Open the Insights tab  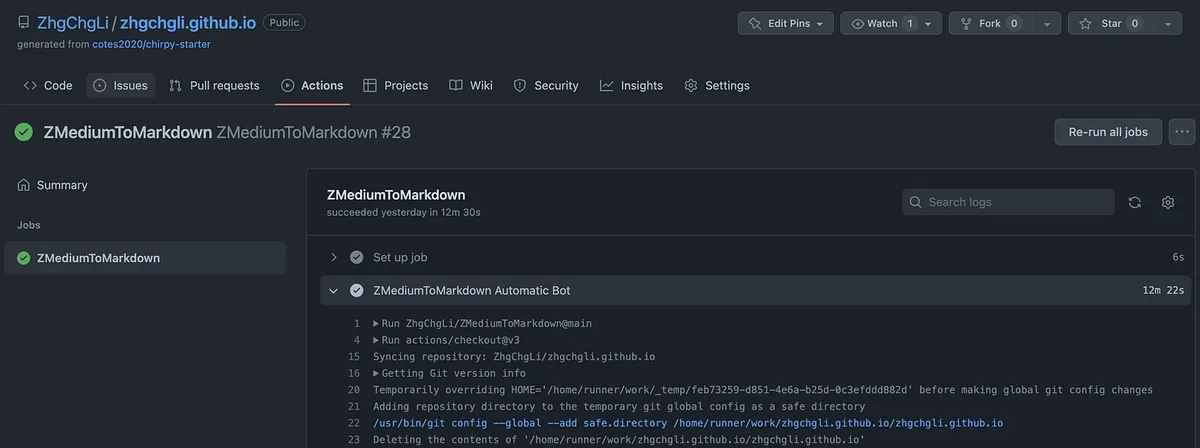631,85
